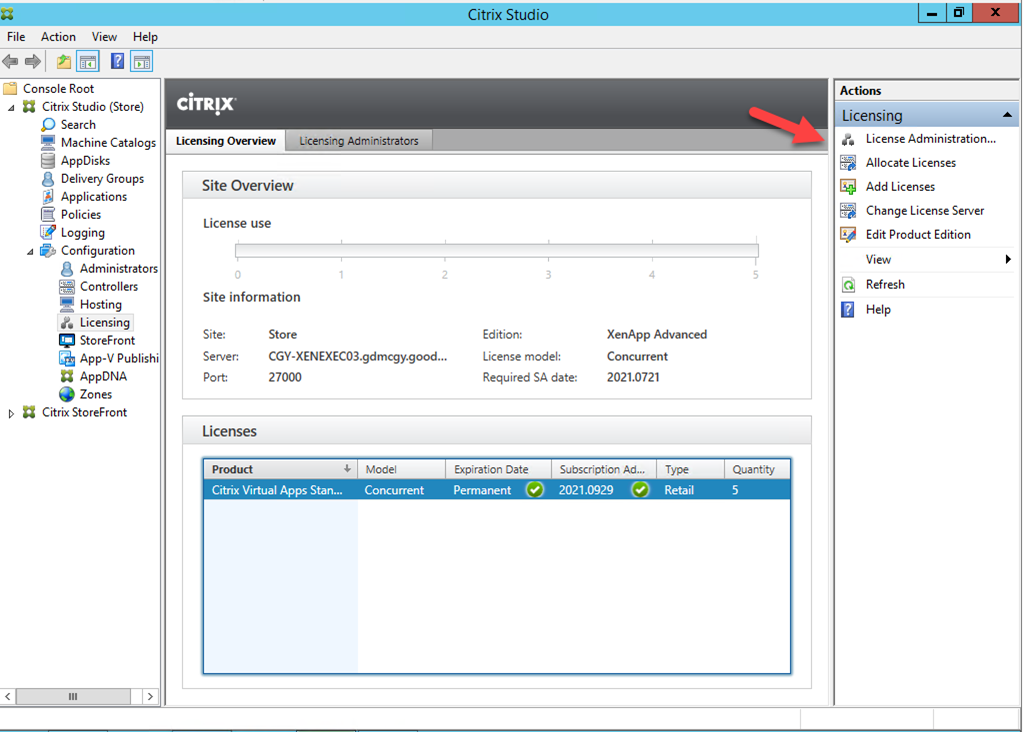Select the StoreFront node icon under Configuration
Image resolution: width=1023 pixels, height=732 pixels.
[x=67, y=341]
